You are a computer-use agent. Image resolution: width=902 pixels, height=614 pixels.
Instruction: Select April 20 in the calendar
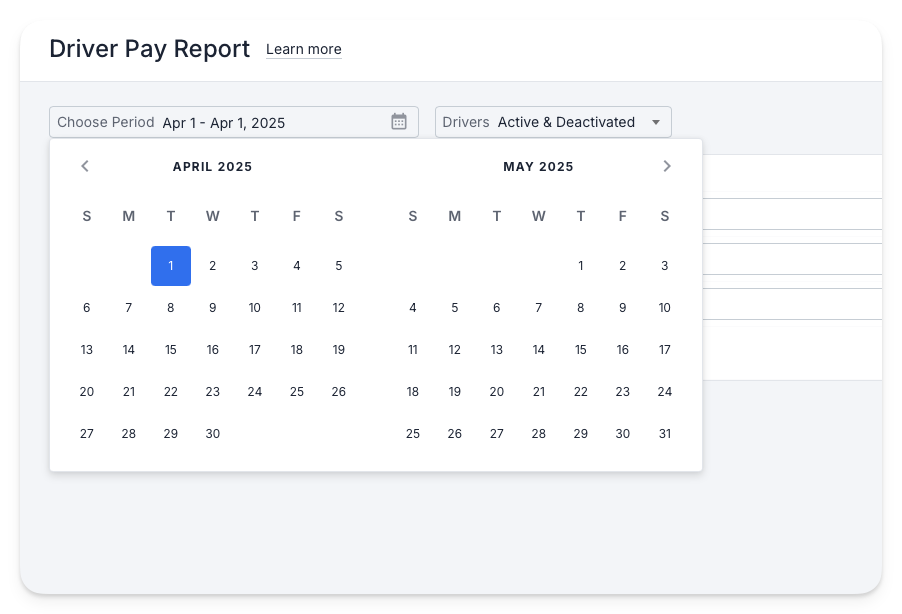[87, 392]
